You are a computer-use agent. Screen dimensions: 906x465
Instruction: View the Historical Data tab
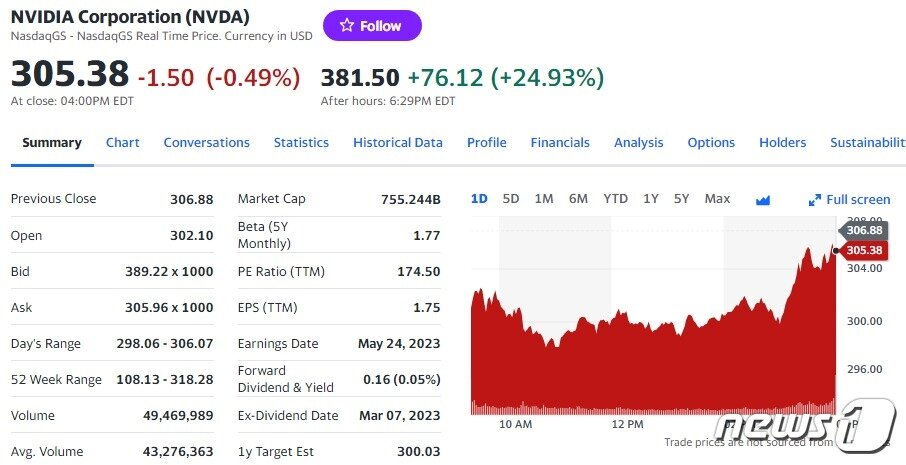coord(398,143)
